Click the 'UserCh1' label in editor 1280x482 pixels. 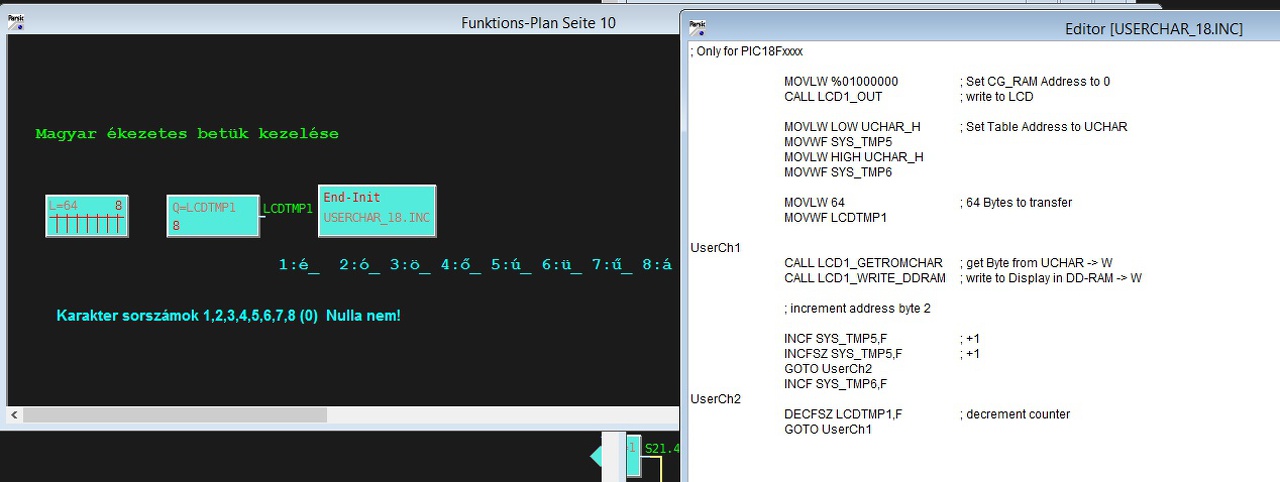716,247
